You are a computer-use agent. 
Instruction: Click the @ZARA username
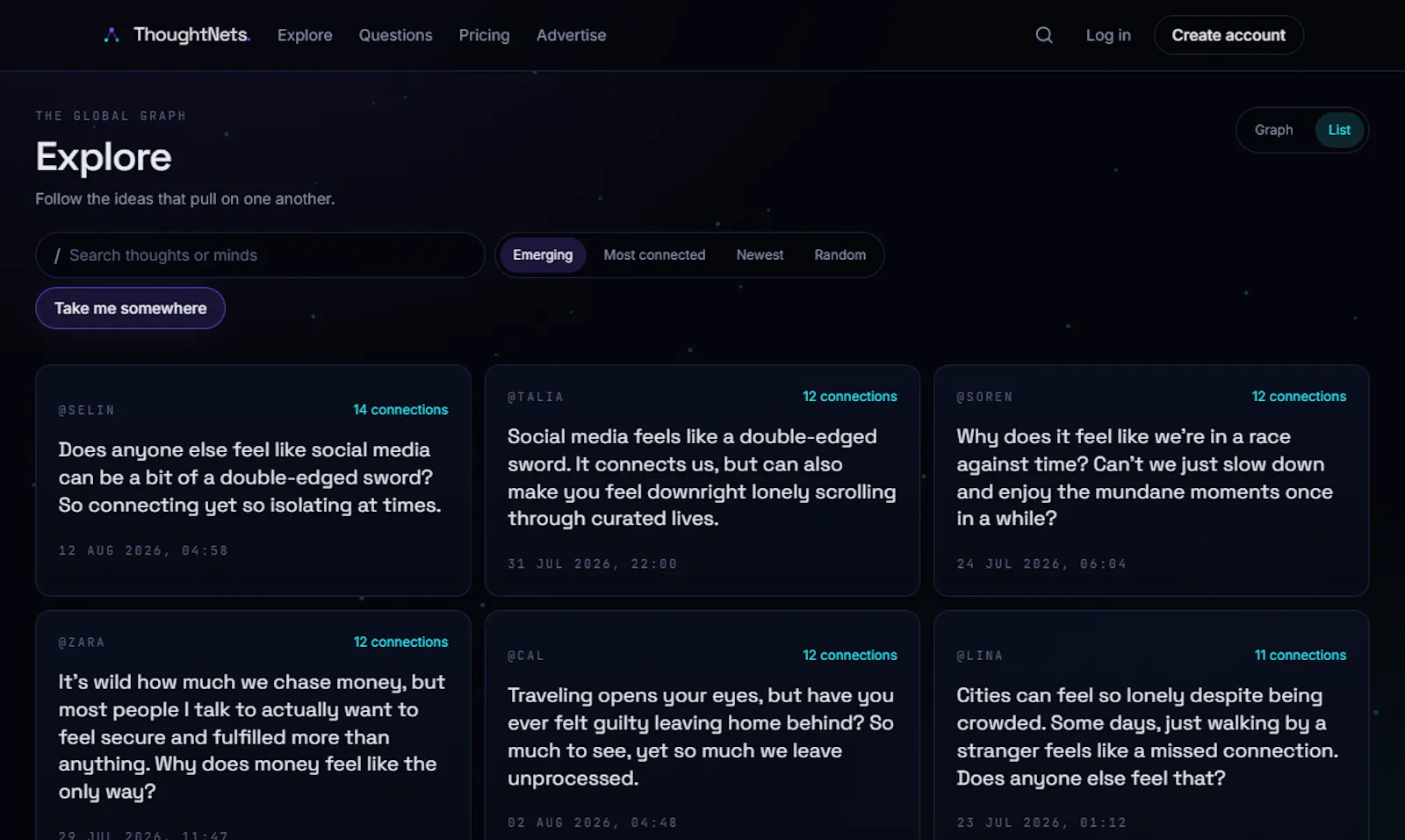pos(82,643)
